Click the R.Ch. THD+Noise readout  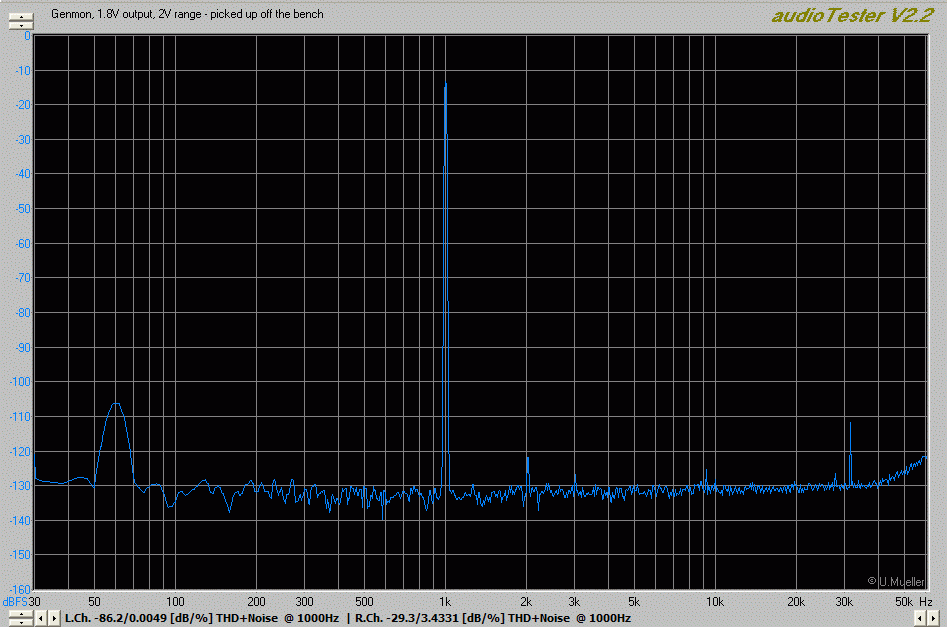tap(492, 618)
